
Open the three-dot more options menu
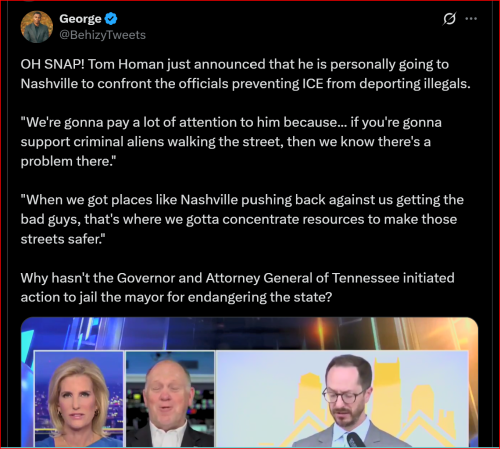pyautogui.click(x=471, y=19)
